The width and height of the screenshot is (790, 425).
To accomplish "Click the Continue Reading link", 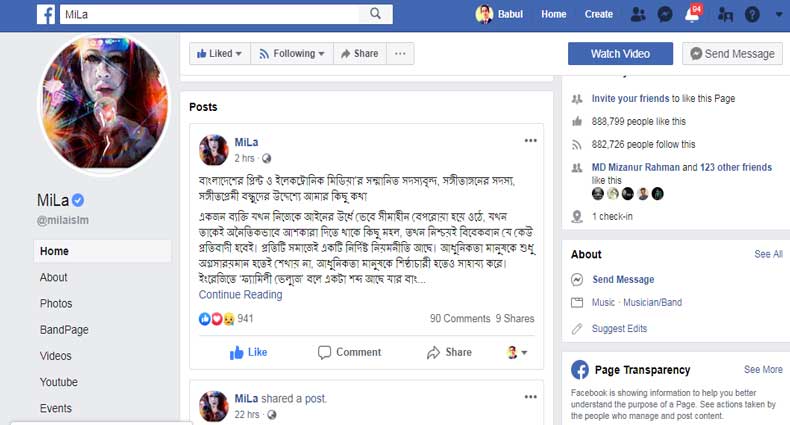I will (240, 295).
